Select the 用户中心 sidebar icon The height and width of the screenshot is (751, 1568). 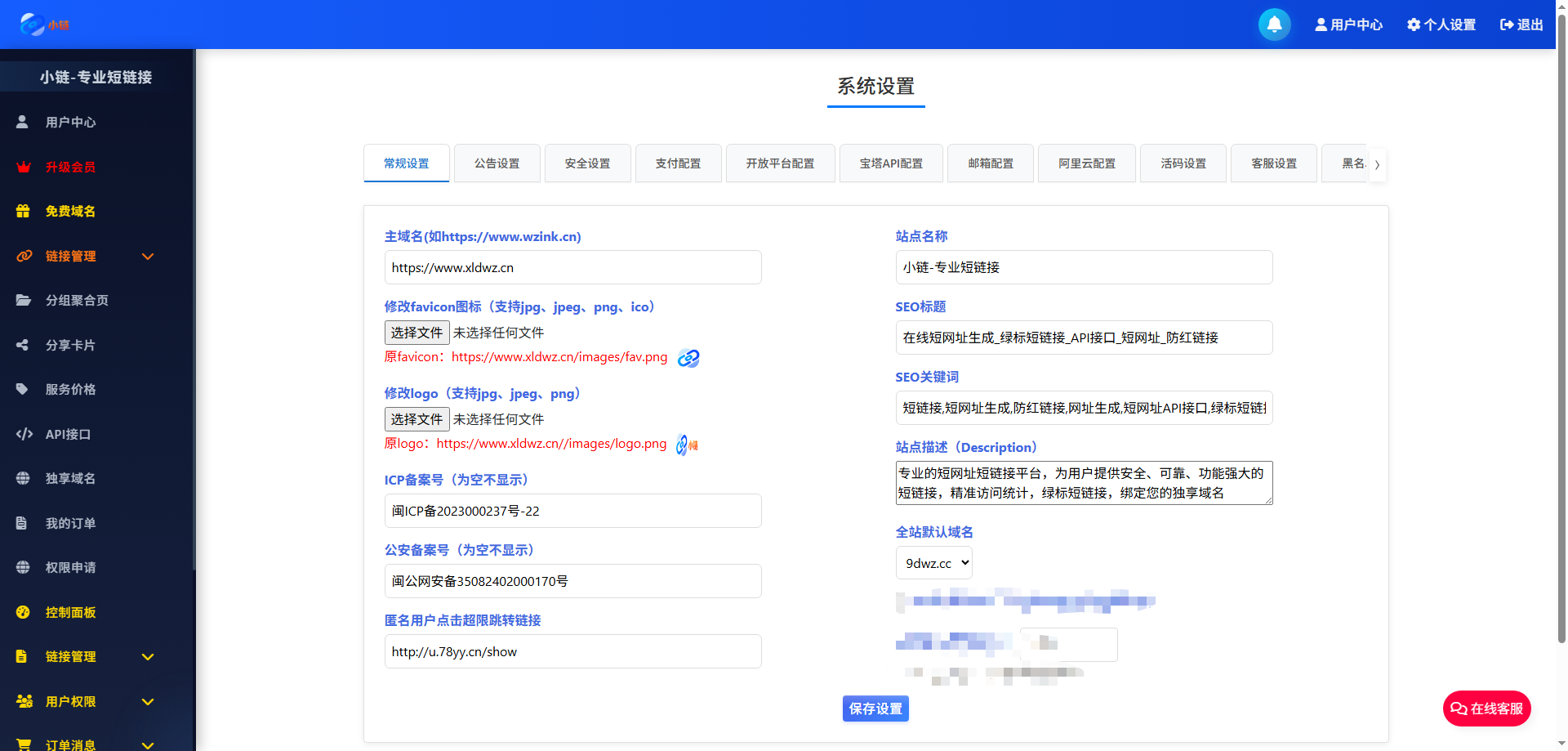(x=22, y=122)
